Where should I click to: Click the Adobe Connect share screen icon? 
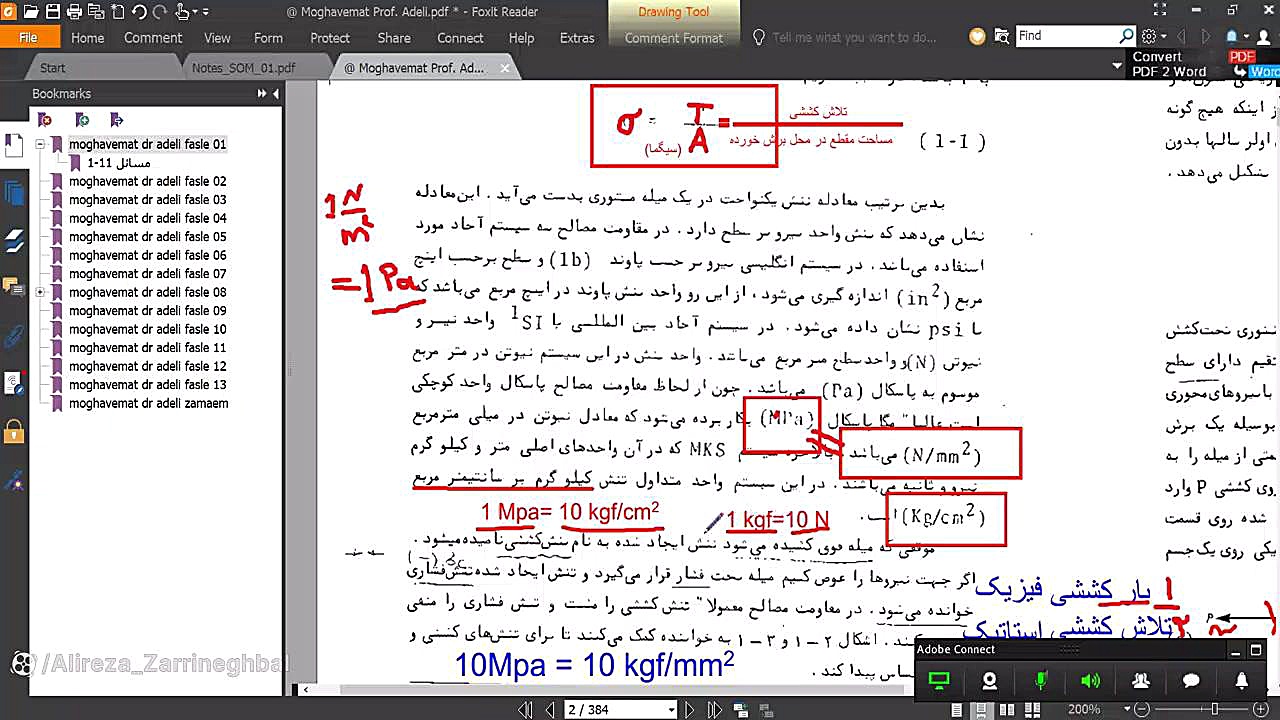pyautogui.click(x=938, y=681)
